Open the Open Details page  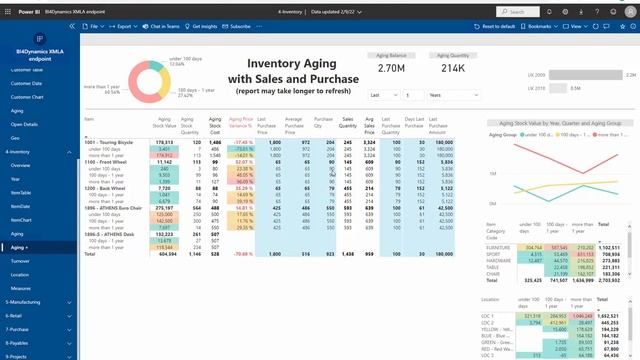point(24,124)
